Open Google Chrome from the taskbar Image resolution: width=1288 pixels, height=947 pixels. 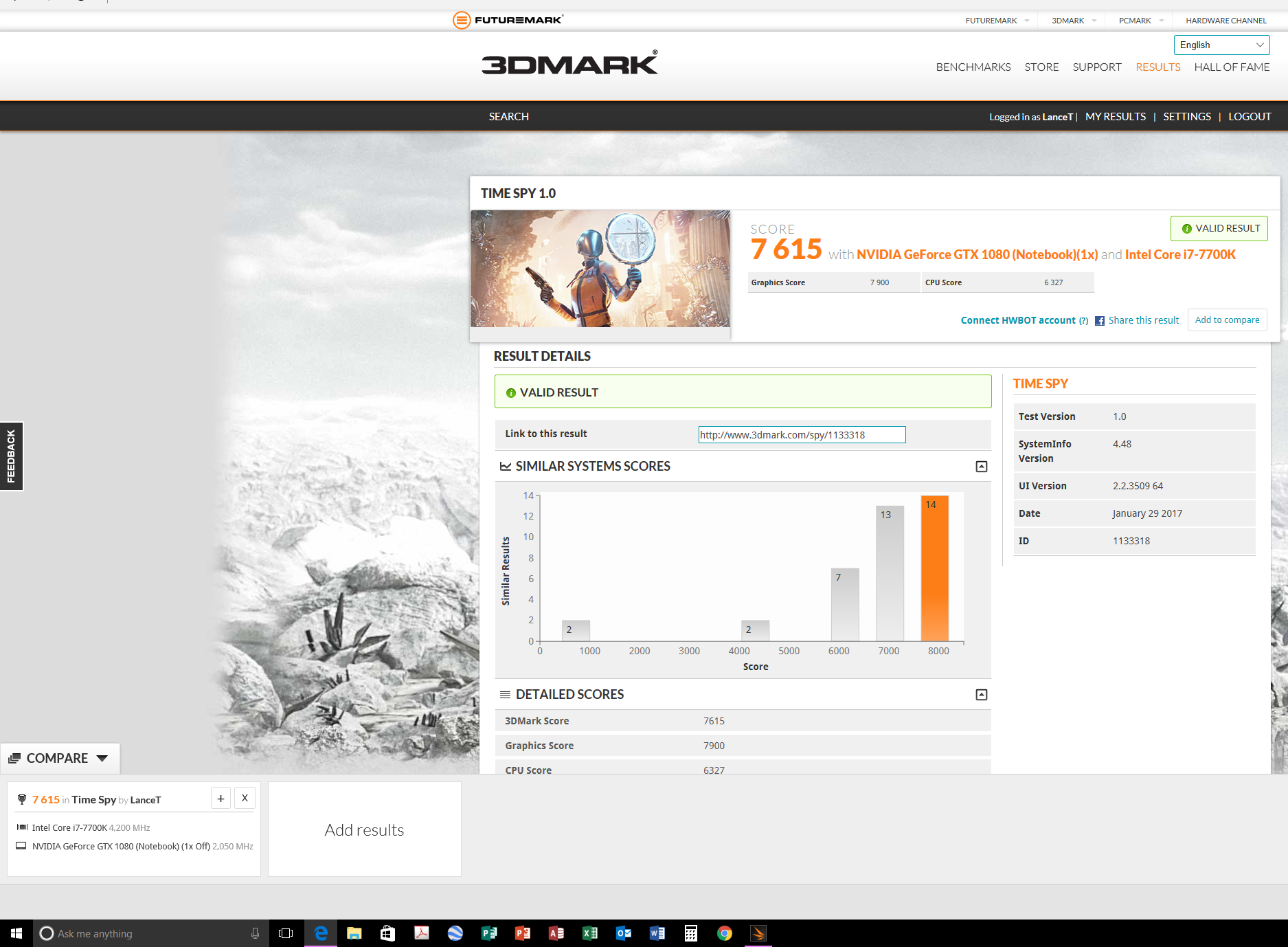point(725,933)
